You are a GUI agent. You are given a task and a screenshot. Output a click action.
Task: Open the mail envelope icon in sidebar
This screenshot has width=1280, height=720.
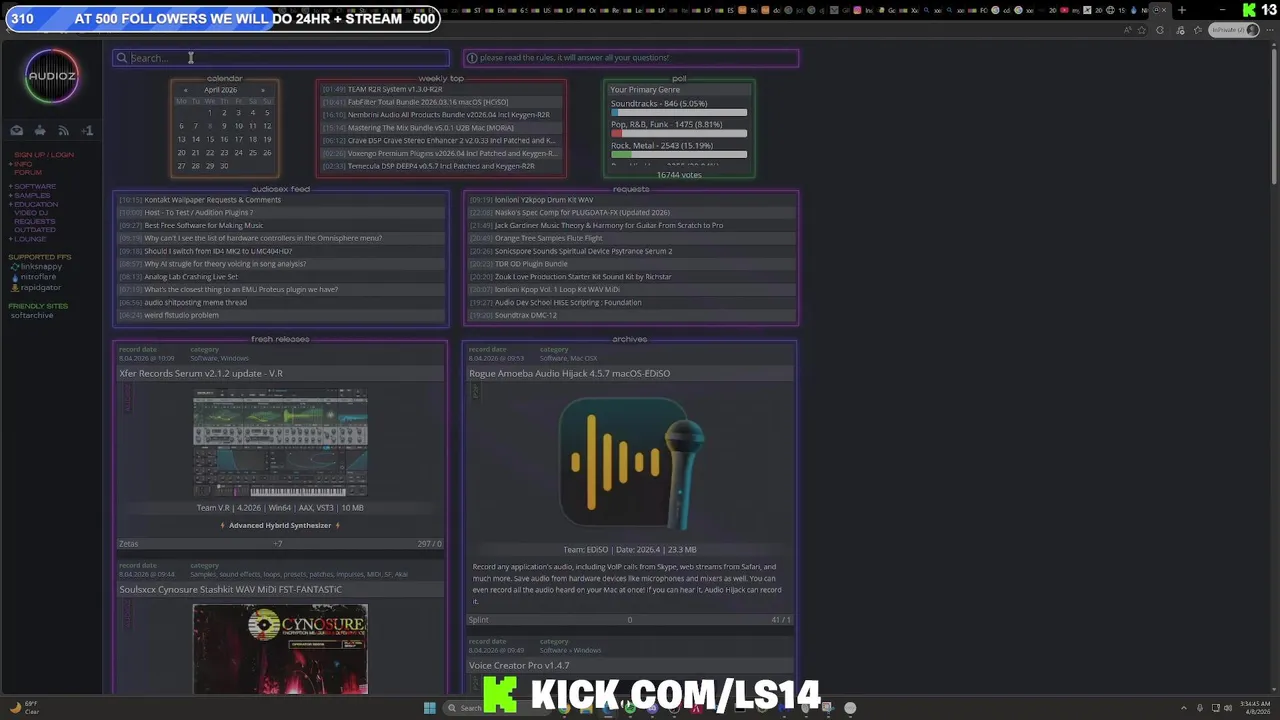tap(17, 130)
